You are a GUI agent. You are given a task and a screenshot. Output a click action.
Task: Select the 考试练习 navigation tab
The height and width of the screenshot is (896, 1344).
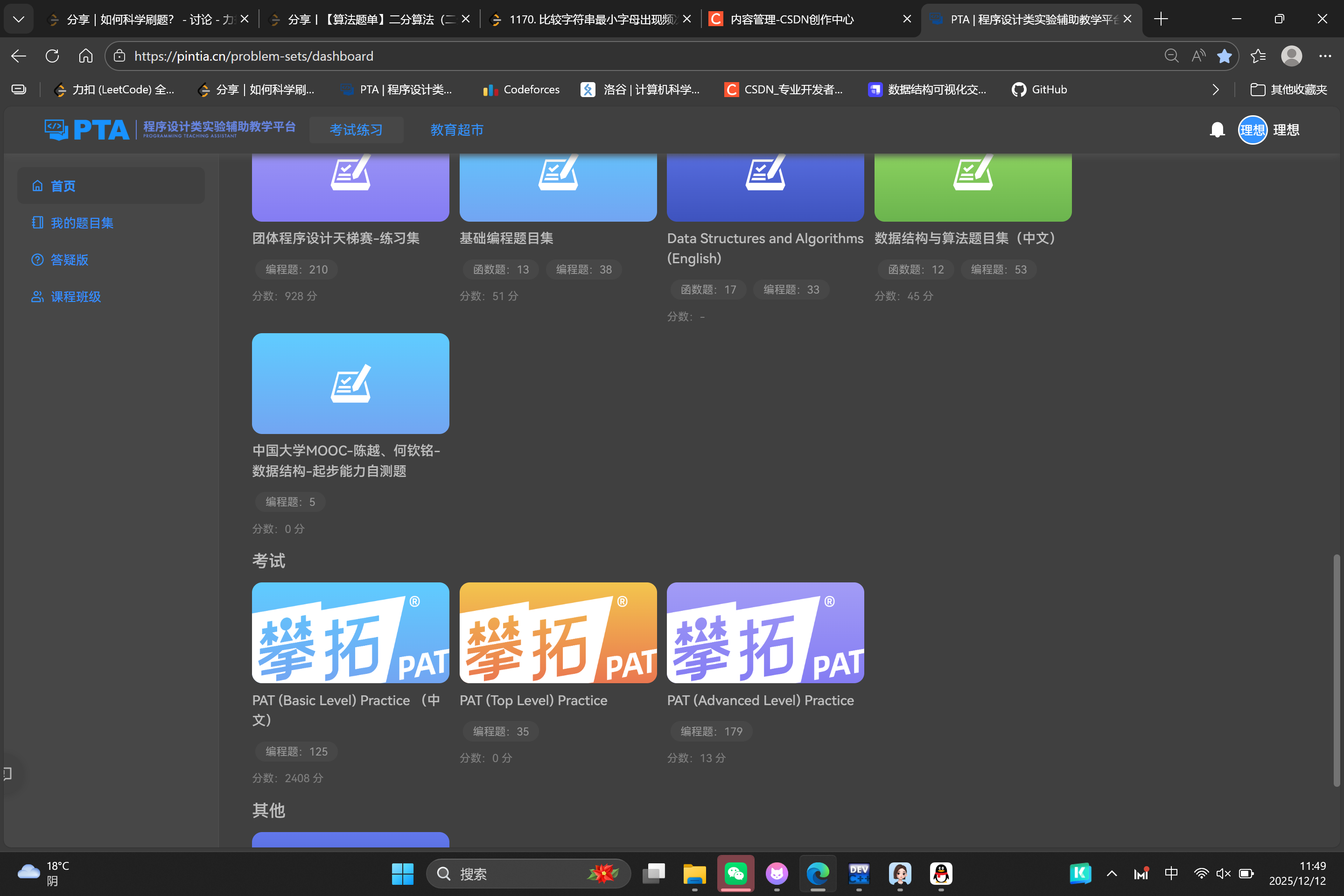coord(356,130)
